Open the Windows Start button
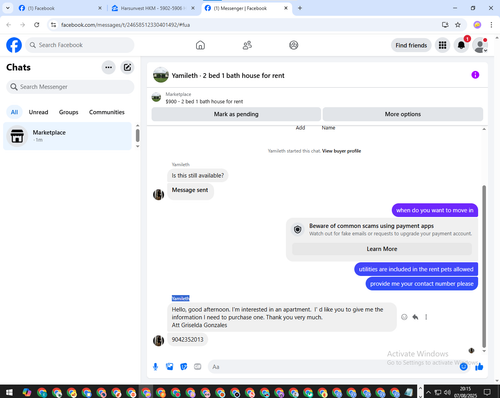Image resolution: width=500 pixels, height=398 pixels. [9, 392]
